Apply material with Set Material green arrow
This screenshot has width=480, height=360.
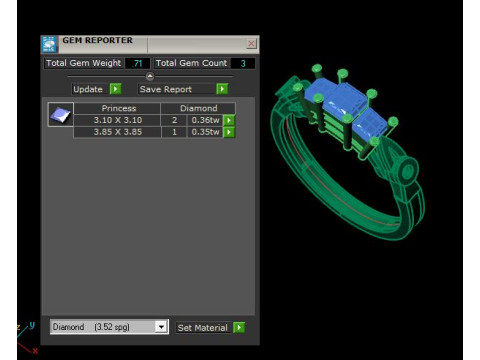(x=239, y=327)
